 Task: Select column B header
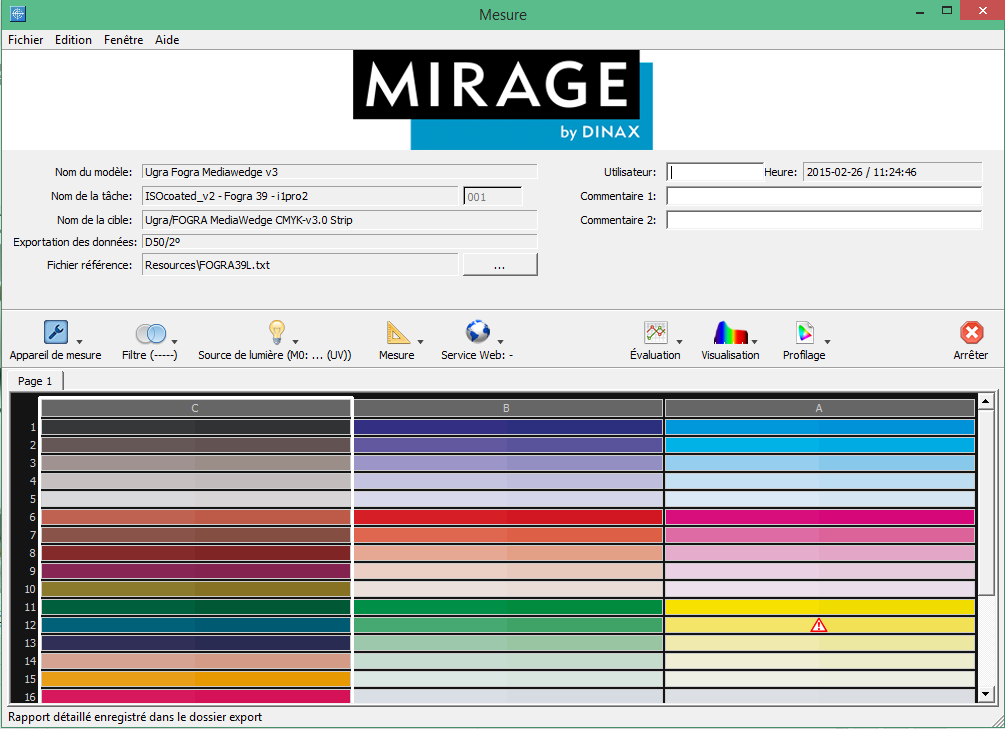pyautogui.click(x=508, y=408)
